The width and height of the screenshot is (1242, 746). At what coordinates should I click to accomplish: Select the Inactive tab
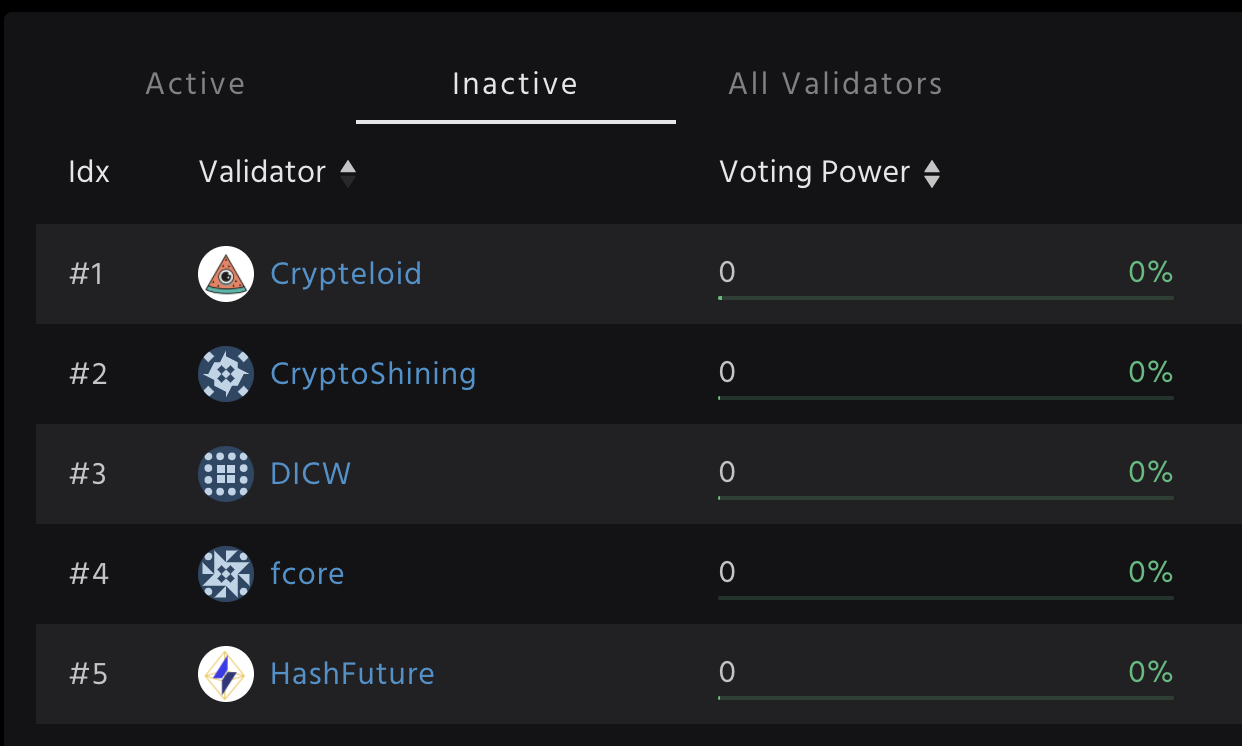515,84
